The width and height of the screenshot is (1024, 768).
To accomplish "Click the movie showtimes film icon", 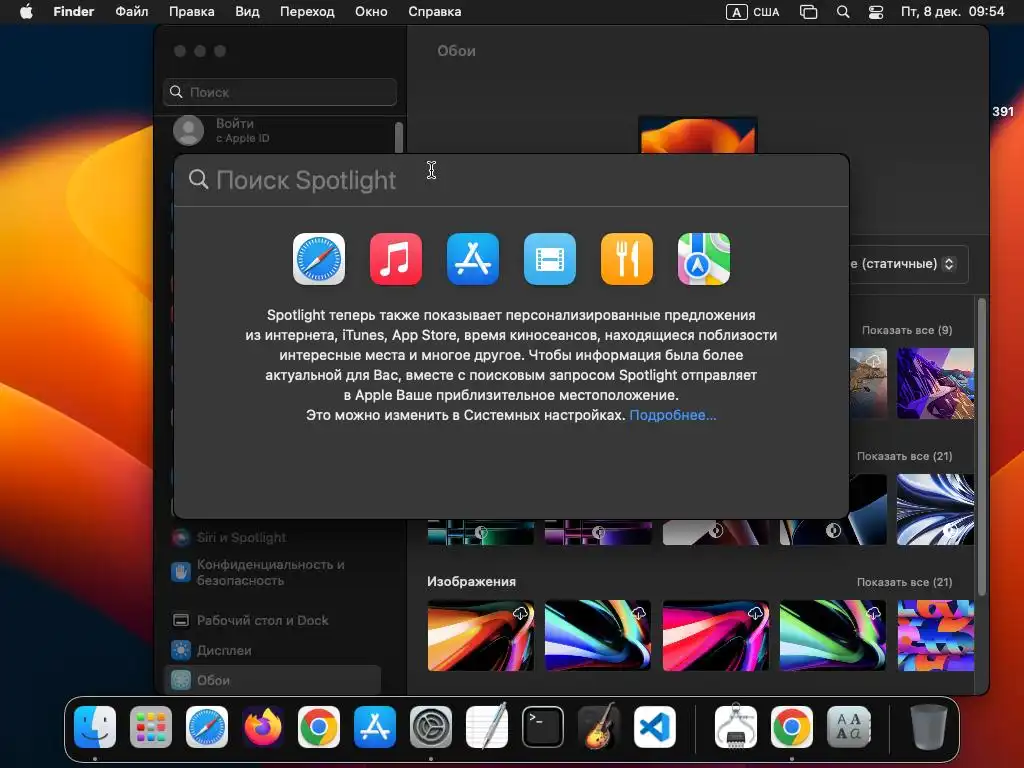I will coord(550,259).
